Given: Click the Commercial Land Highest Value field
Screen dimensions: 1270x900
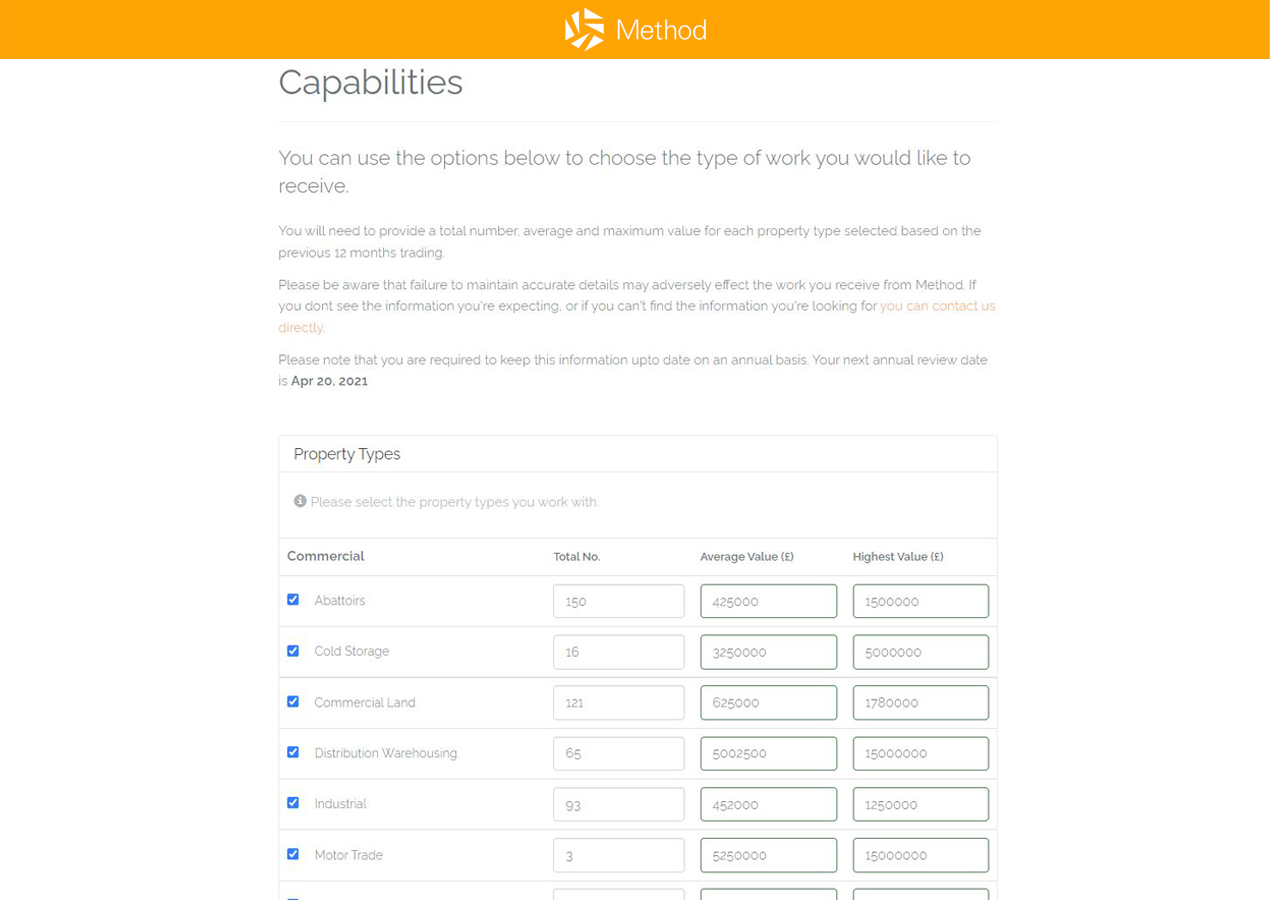Looking at the screenshot, I should [x=921, y=703].
